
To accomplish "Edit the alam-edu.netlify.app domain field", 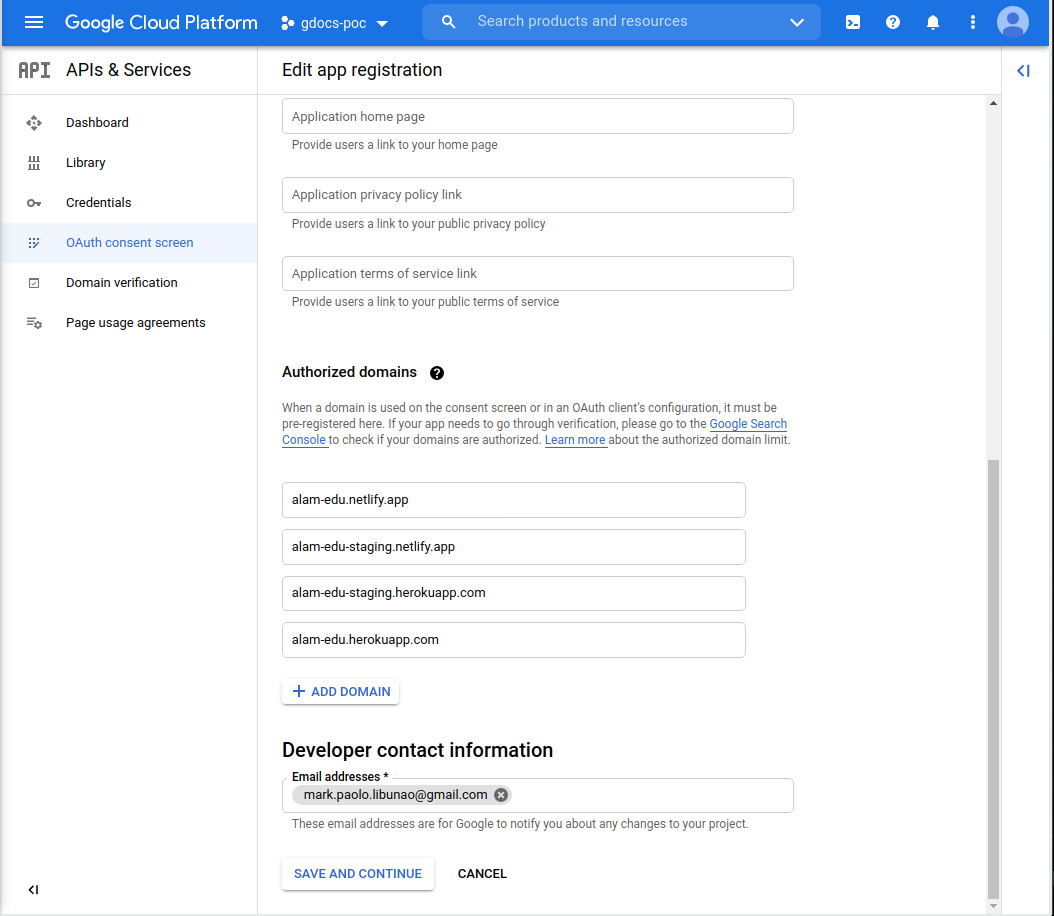I will coord(514,500).
